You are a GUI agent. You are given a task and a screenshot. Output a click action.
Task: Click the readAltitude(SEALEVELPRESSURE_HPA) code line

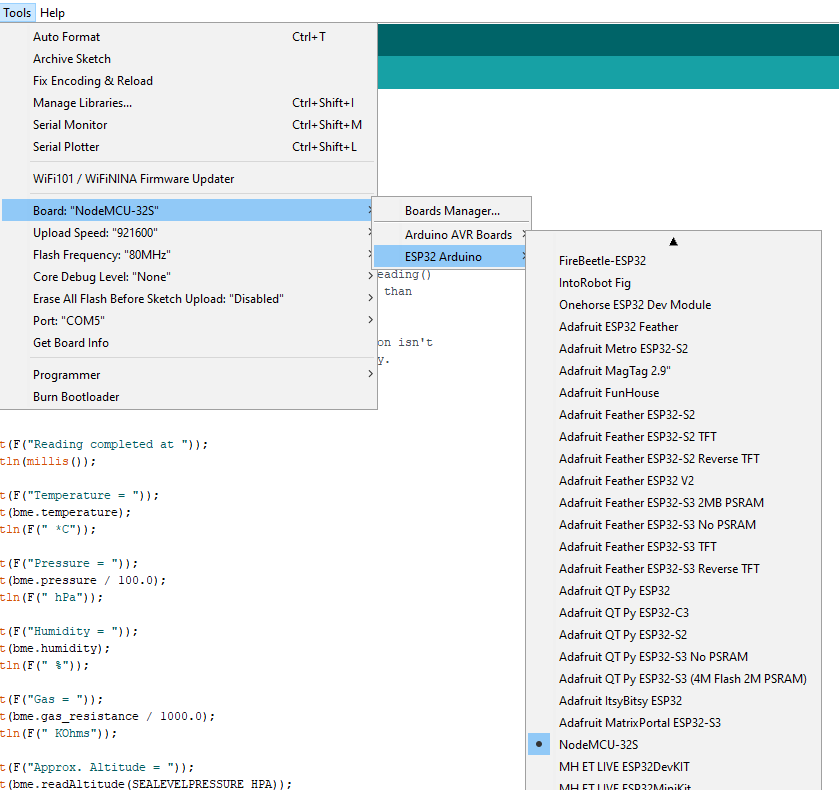tap(146, 784)
